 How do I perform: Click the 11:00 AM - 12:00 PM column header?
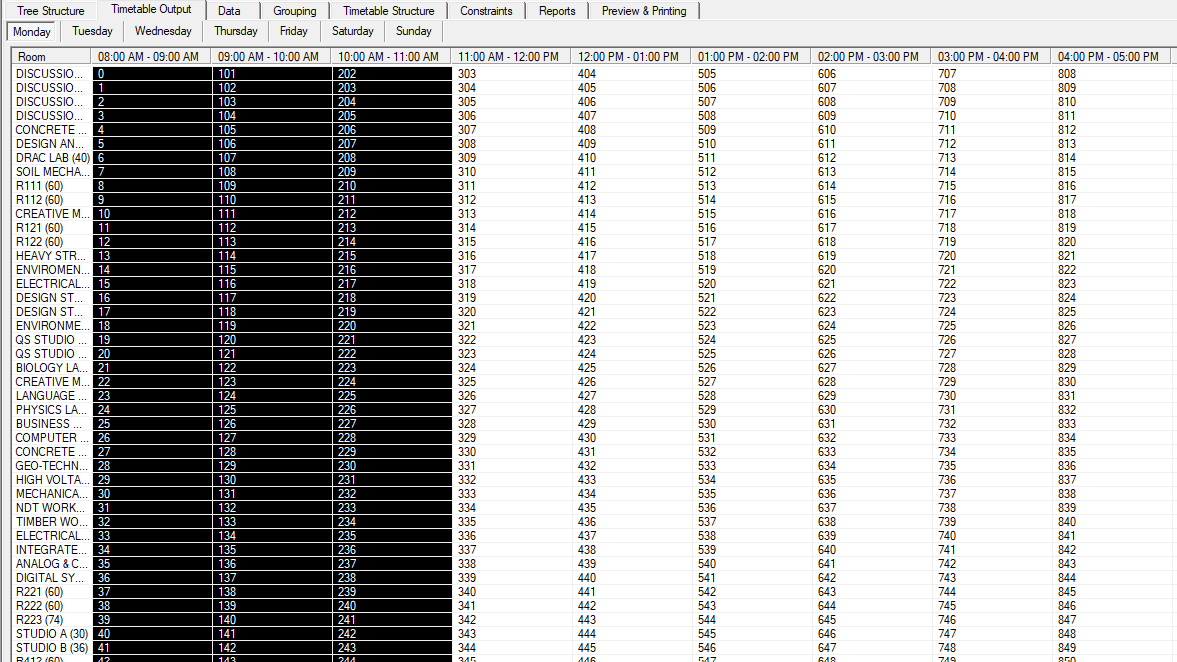(510, 56)
